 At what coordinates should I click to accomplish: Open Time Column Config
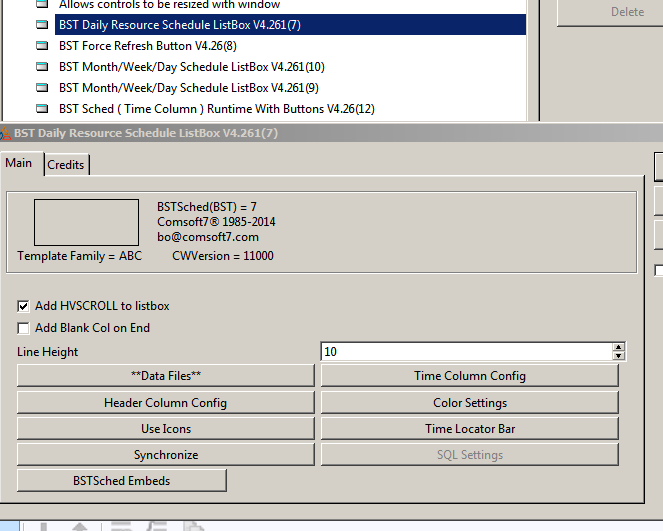coord(469,376)
